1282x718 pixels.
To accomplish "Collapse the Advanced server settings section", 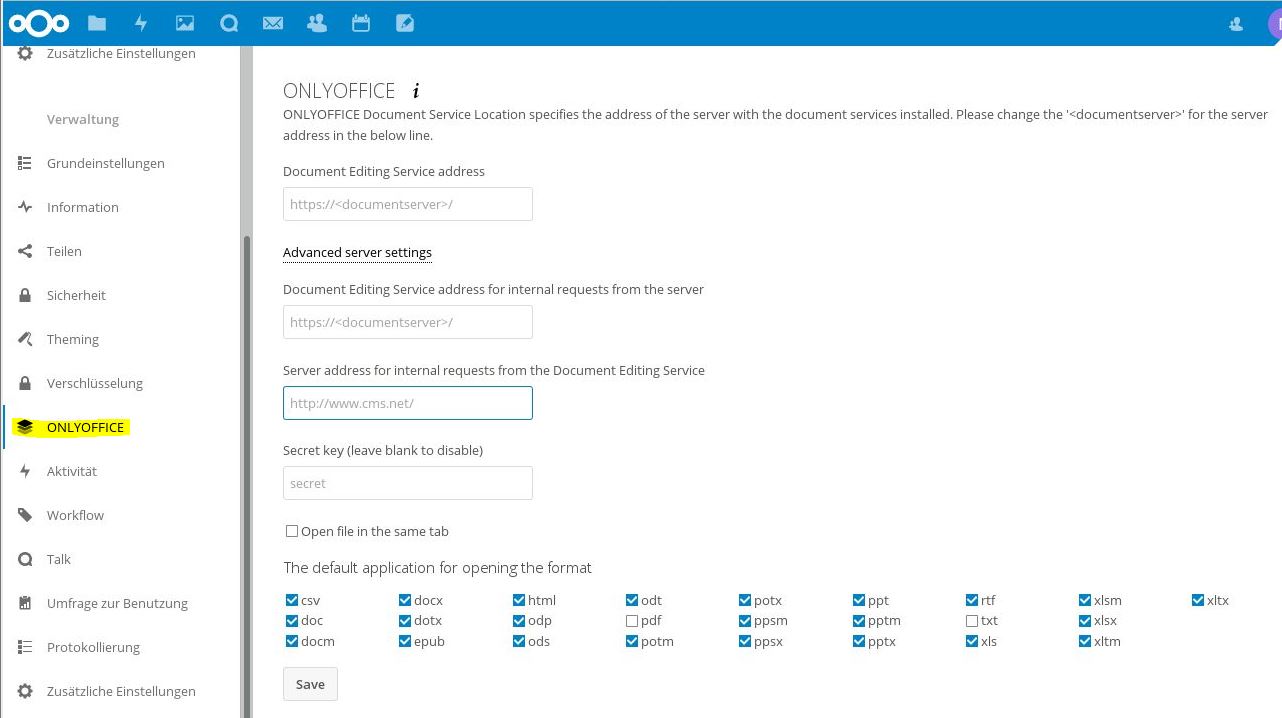I will click(x=357, y=253).
